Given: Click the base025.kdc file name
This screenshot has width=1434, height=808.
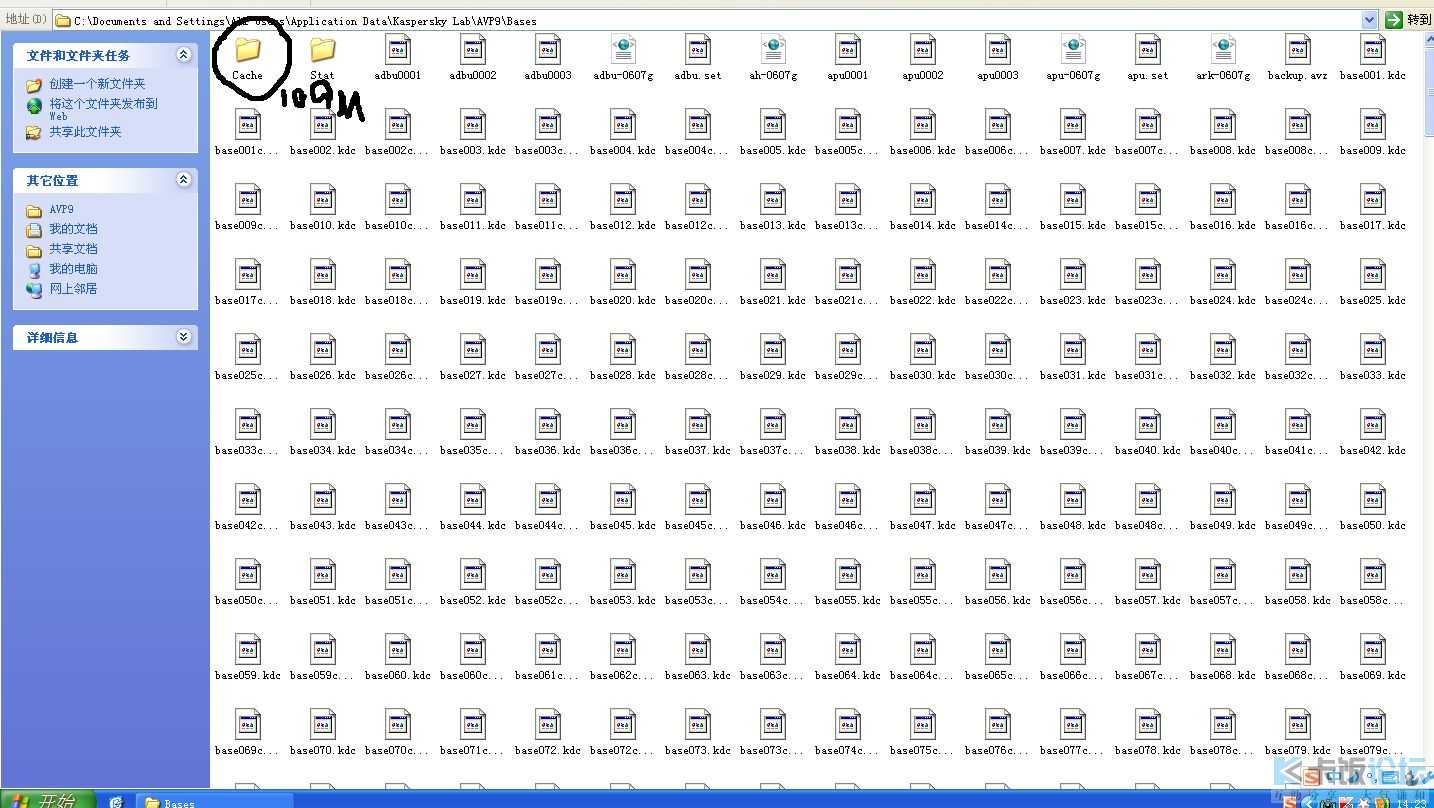Looking at the screenshot, I should click(x=1373, y=301).
